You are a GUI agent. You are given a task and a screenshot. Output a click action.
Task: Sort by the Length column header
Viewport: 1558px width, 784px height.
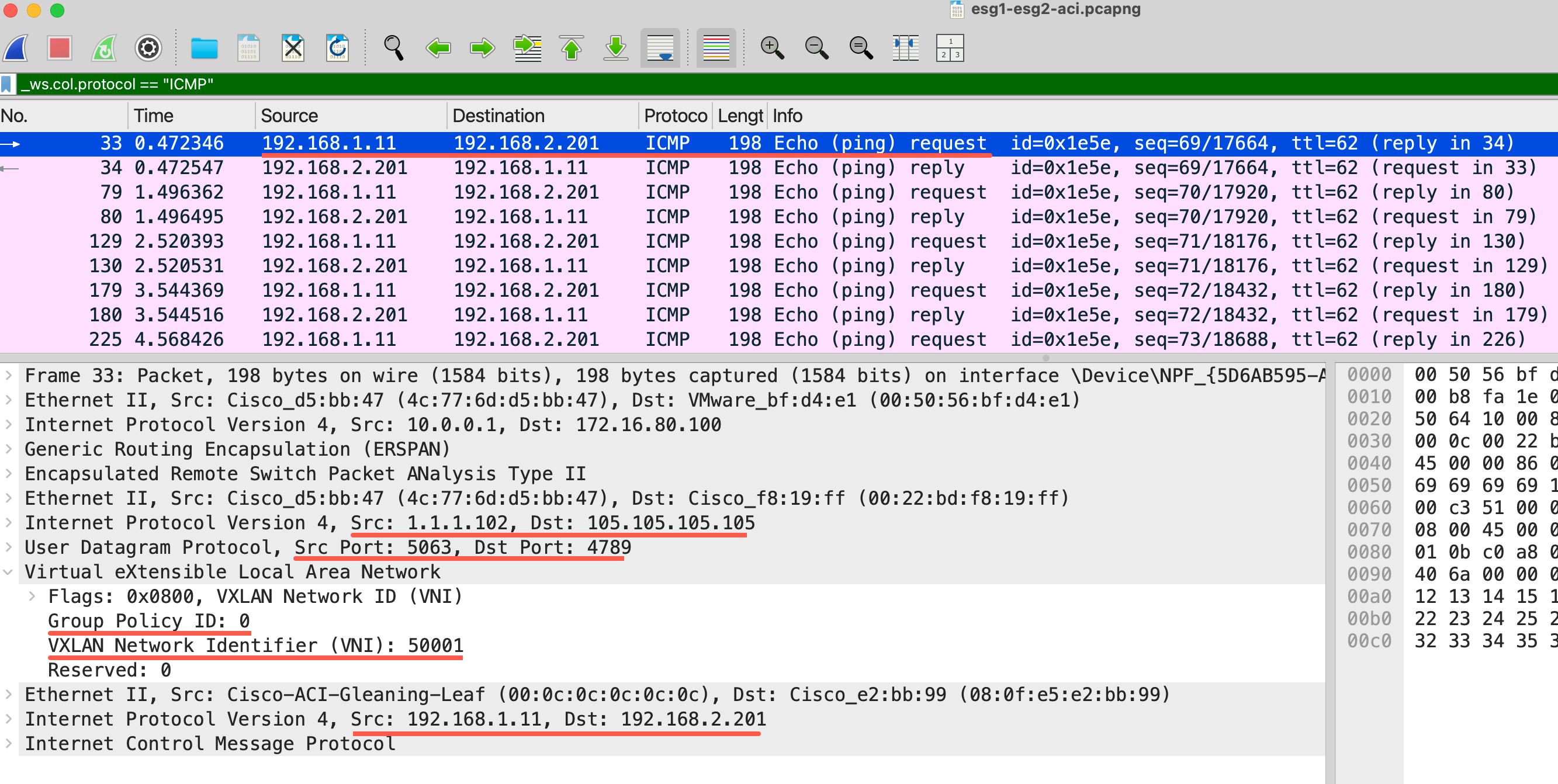tap(740, 116)
